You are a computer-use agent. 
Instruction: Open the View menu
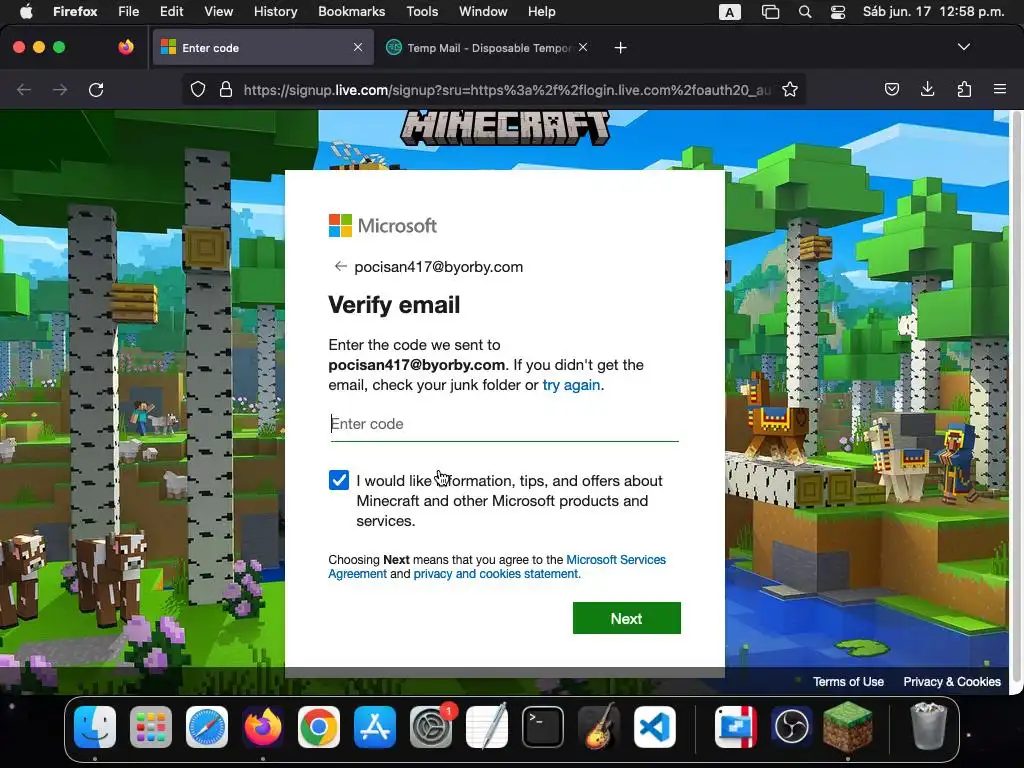click(x=218, y=11)
